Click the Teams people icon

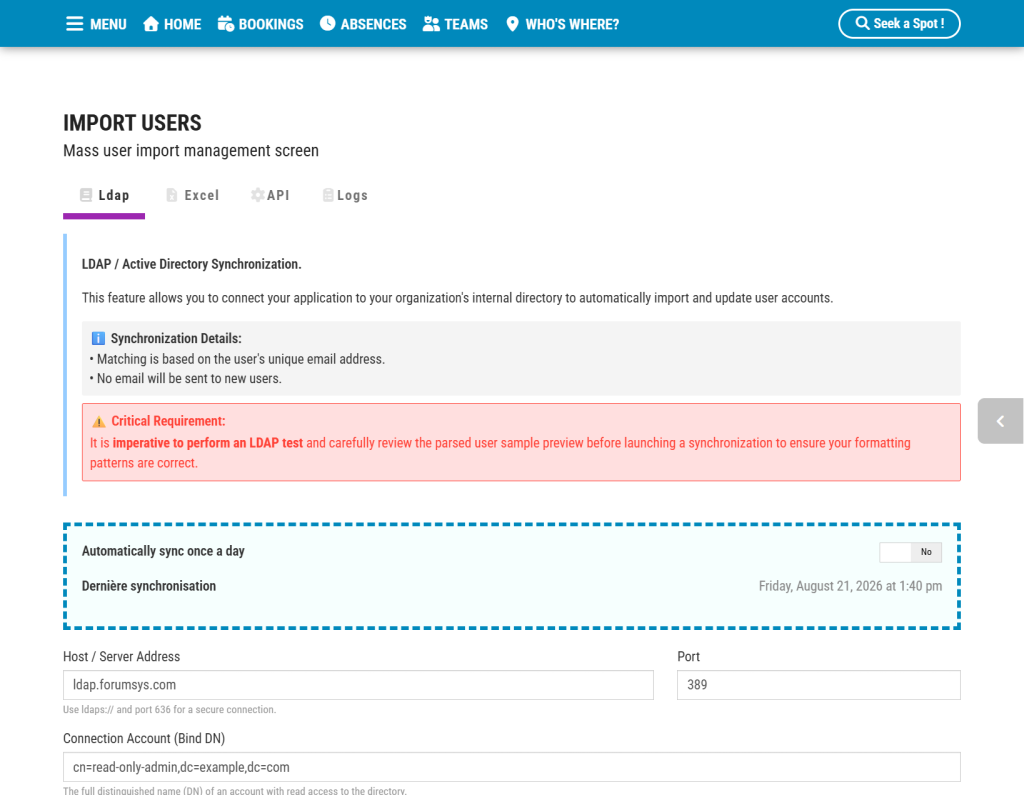tap(431, 24)
